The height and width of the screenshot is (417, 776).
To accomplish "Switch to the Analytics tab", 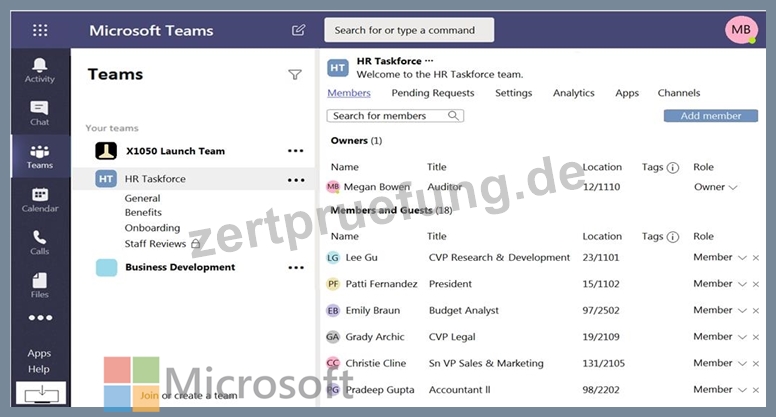I will (x=574, y=93).
